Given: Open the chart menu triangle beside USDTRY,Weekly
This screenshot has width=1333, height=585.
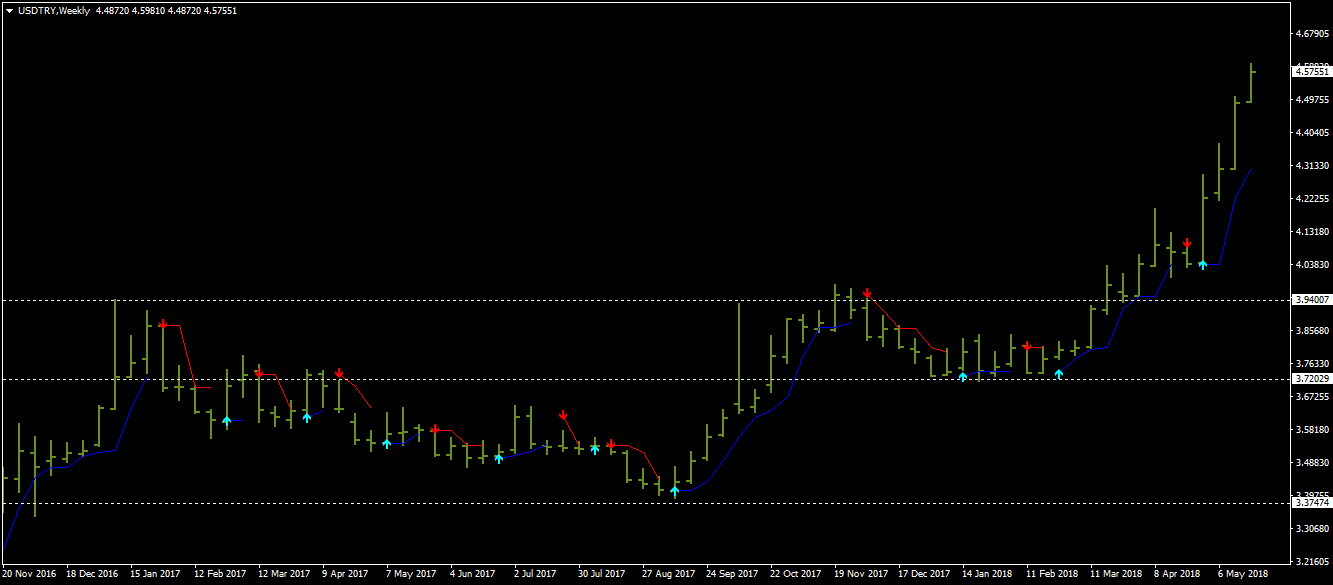Looking at the screenshot, I should point(9,11).
